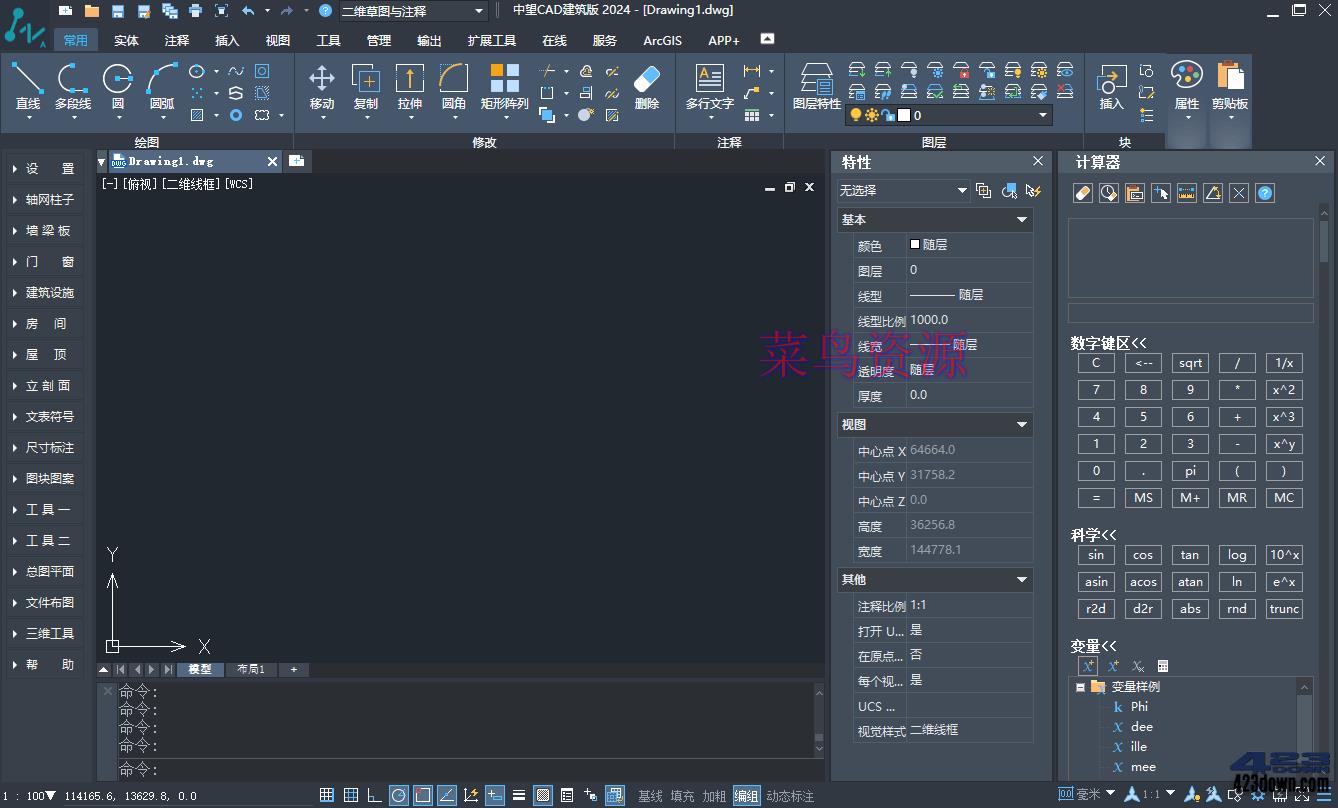1338x808 pixels.
Task: Switch to the 布局1 layout tab
Action: [251, 669]
